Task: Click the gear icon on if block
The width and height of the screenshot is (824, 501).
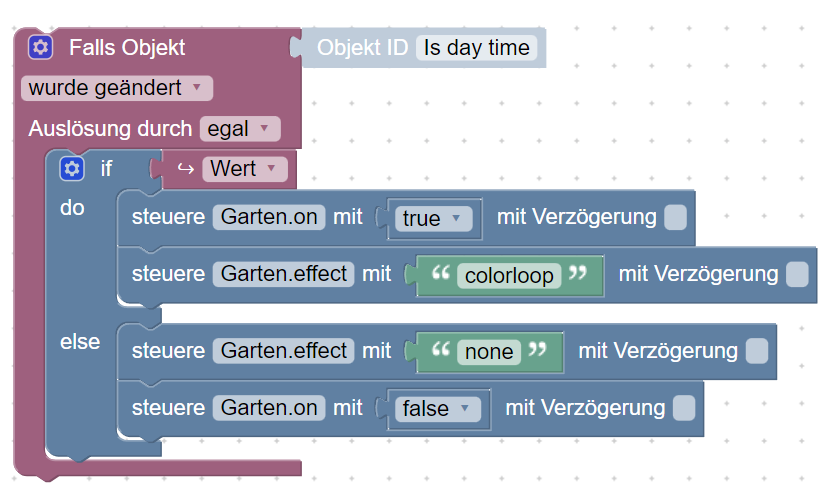Action: tap(71, 169)
